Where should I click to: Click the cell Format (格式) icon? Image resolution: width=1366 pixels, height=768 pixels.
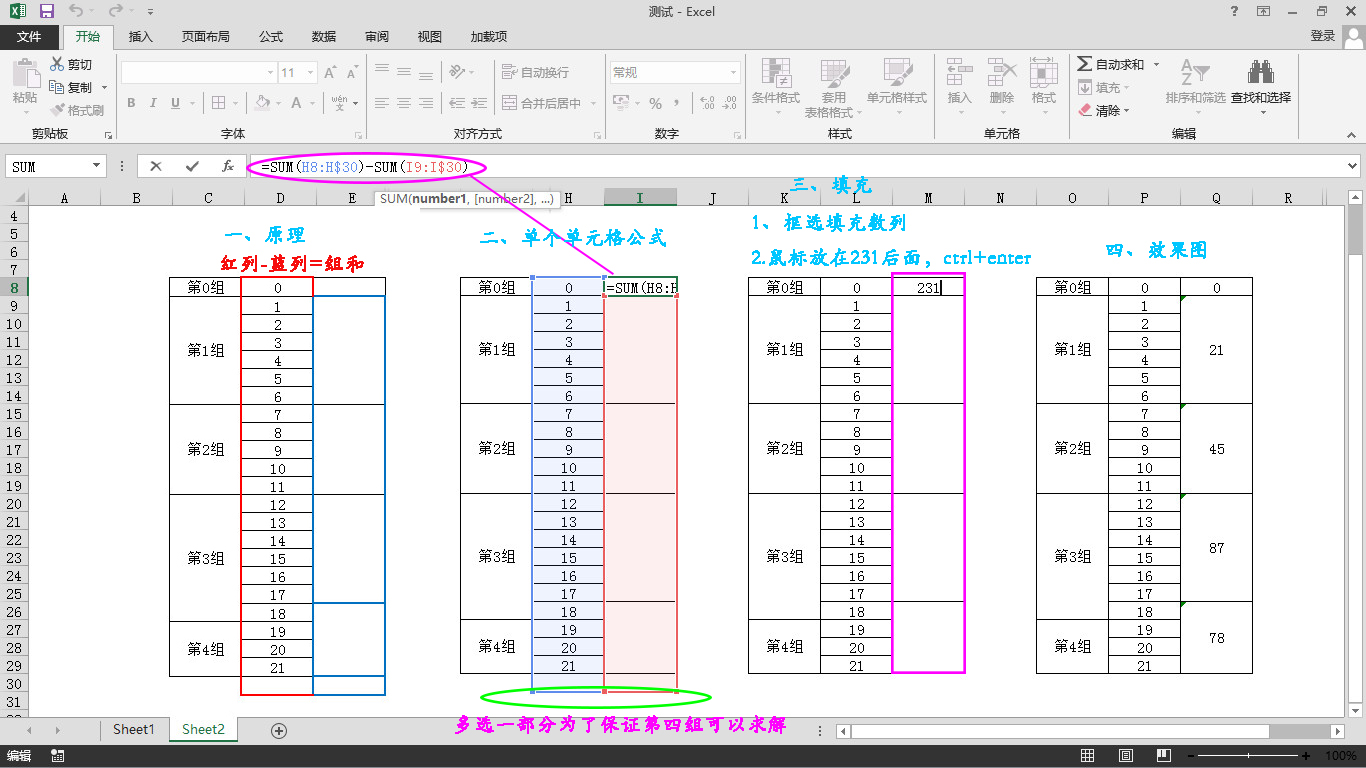click(x=1044, y=73)
